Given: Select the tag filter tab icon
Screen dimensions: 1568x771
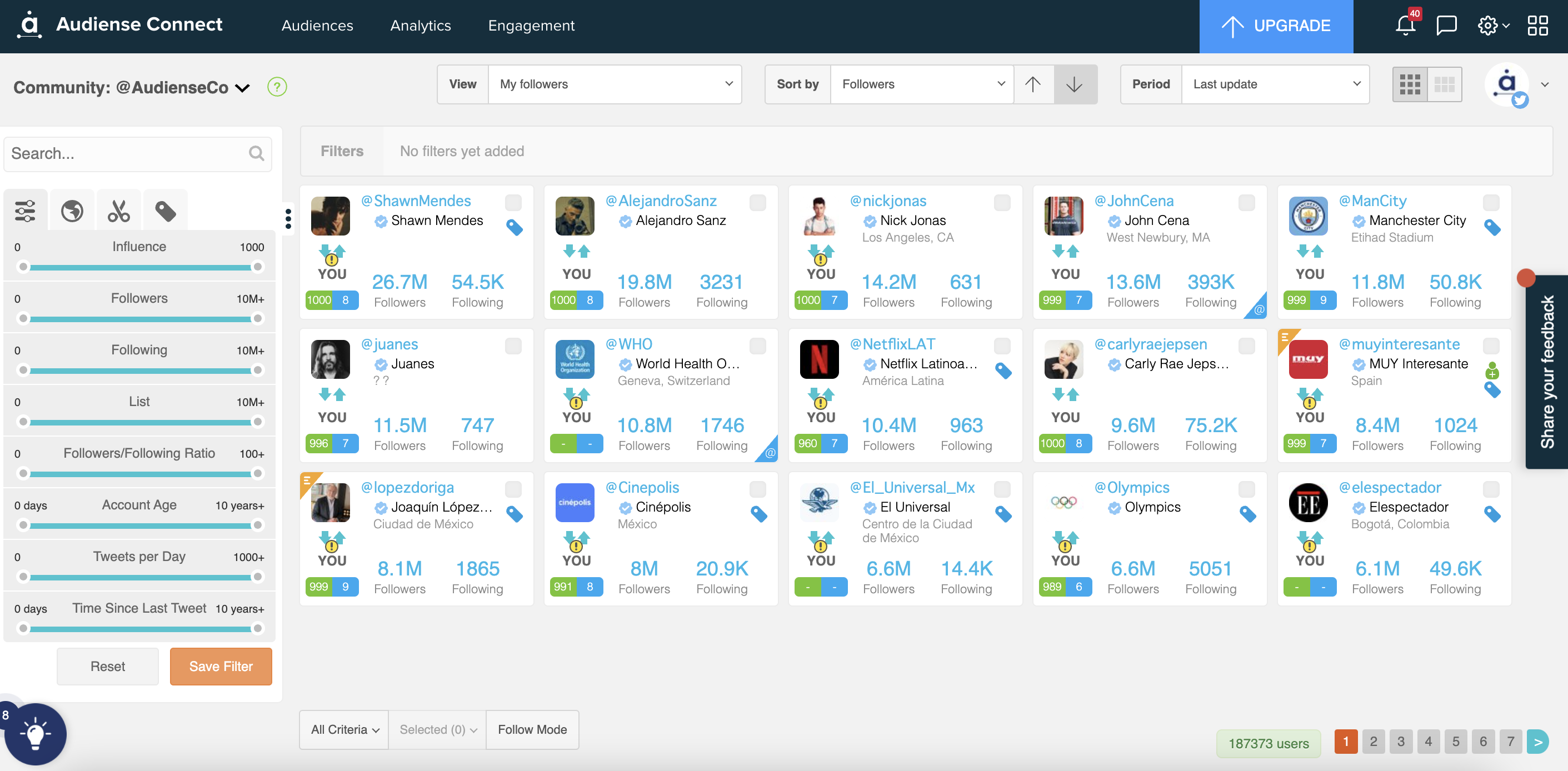Looking at the screenshot, I should [166, 211].
